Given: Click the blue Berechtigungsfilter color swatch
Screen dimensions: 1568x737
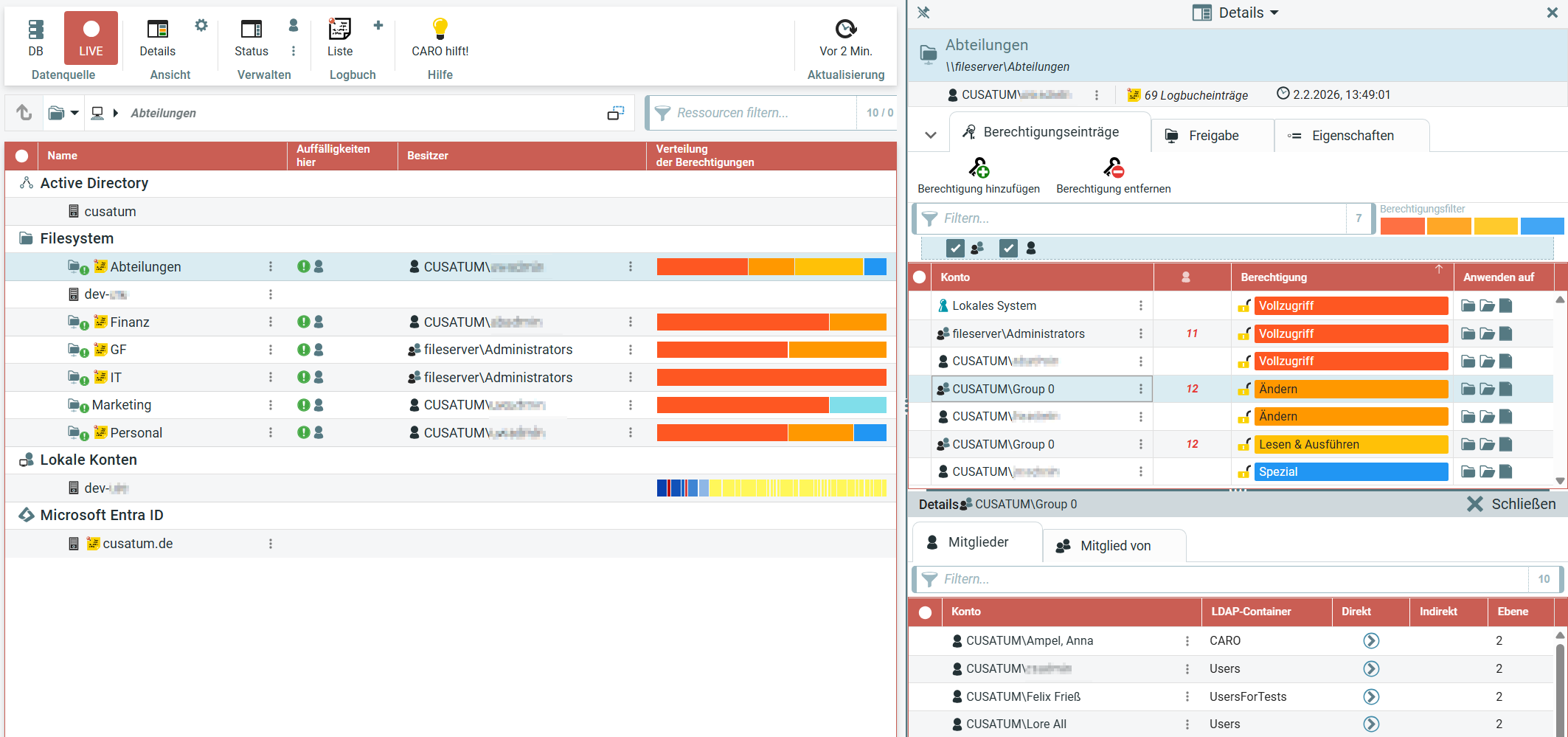Looking at the screenshot, I should [1542, 226].
